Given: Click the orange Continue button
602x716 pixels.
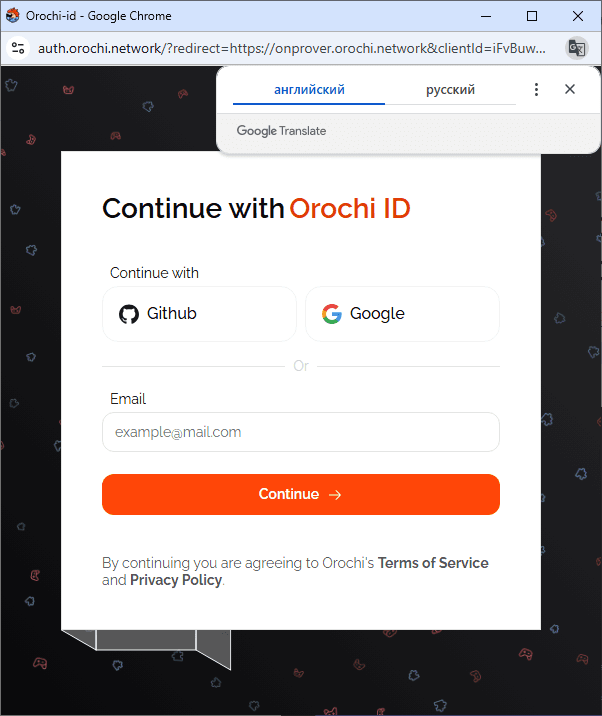Looking at the screenshot, I should point(301,495).
